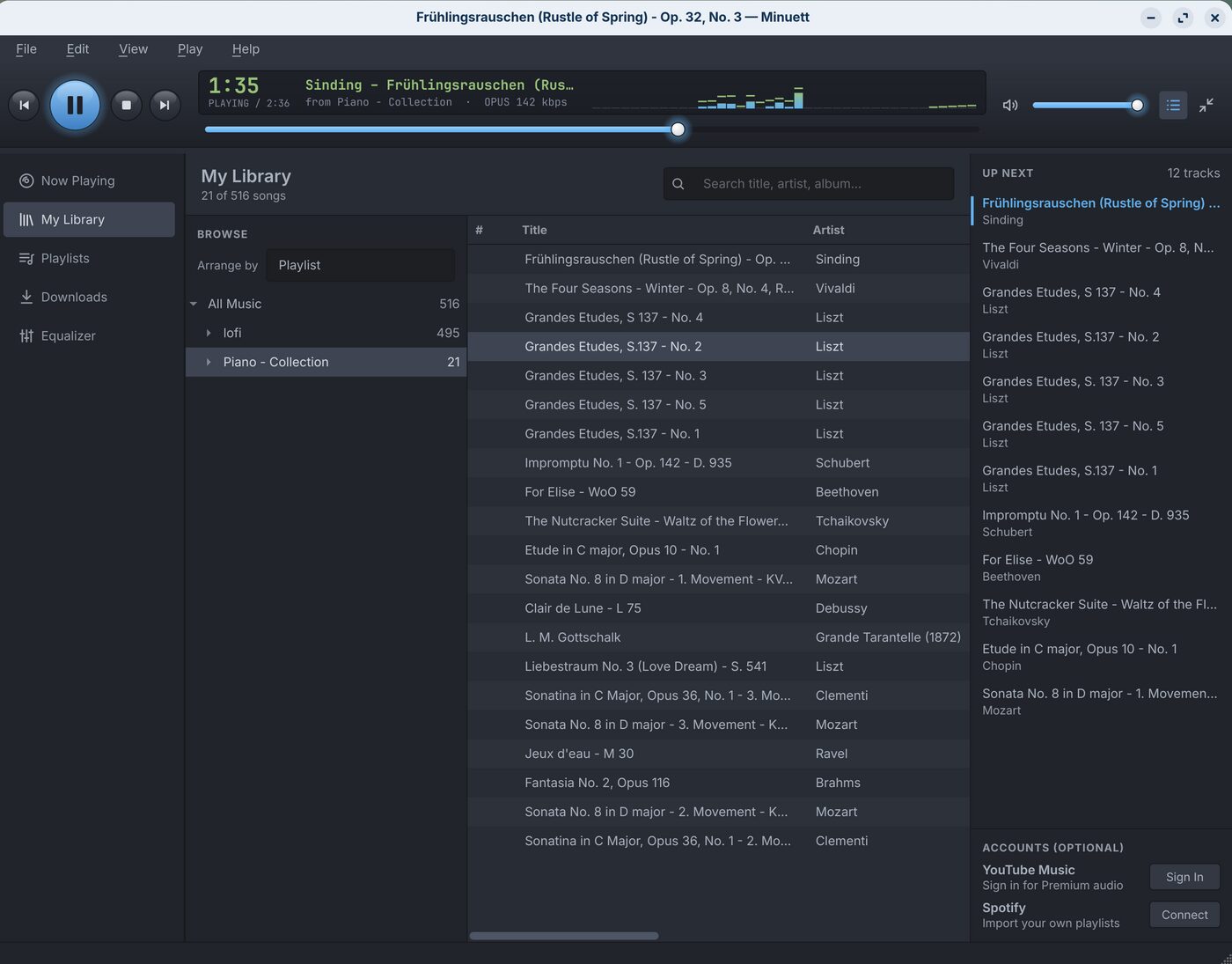Image resolution: width=1232 pixels, height=964 pixels.
Task: Select Grandes Etudes, S. 137 - No. 5 in the song list
Action: click(x=718, y=404)
